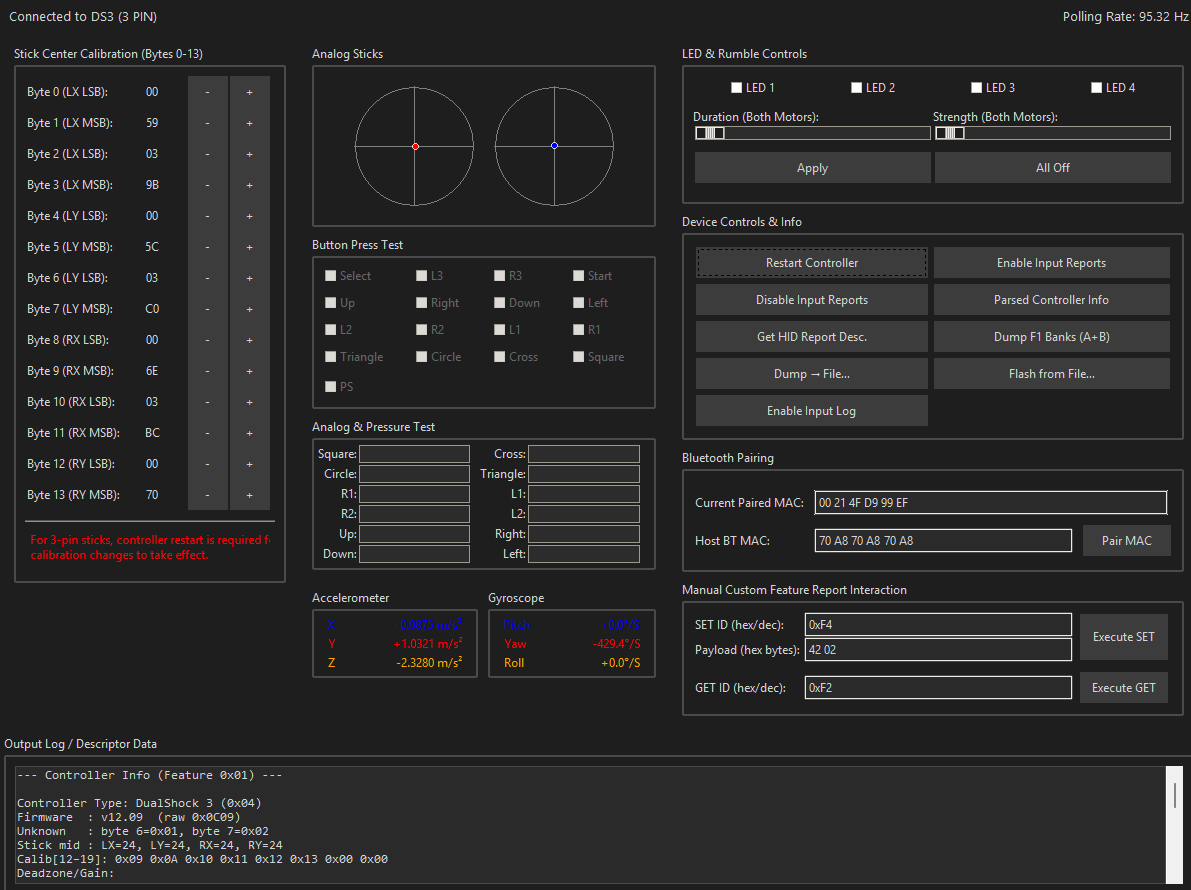Decrease Byte 8 (RX LSB) value
The width and height of the screenshot is (1191, 890).
207,340
